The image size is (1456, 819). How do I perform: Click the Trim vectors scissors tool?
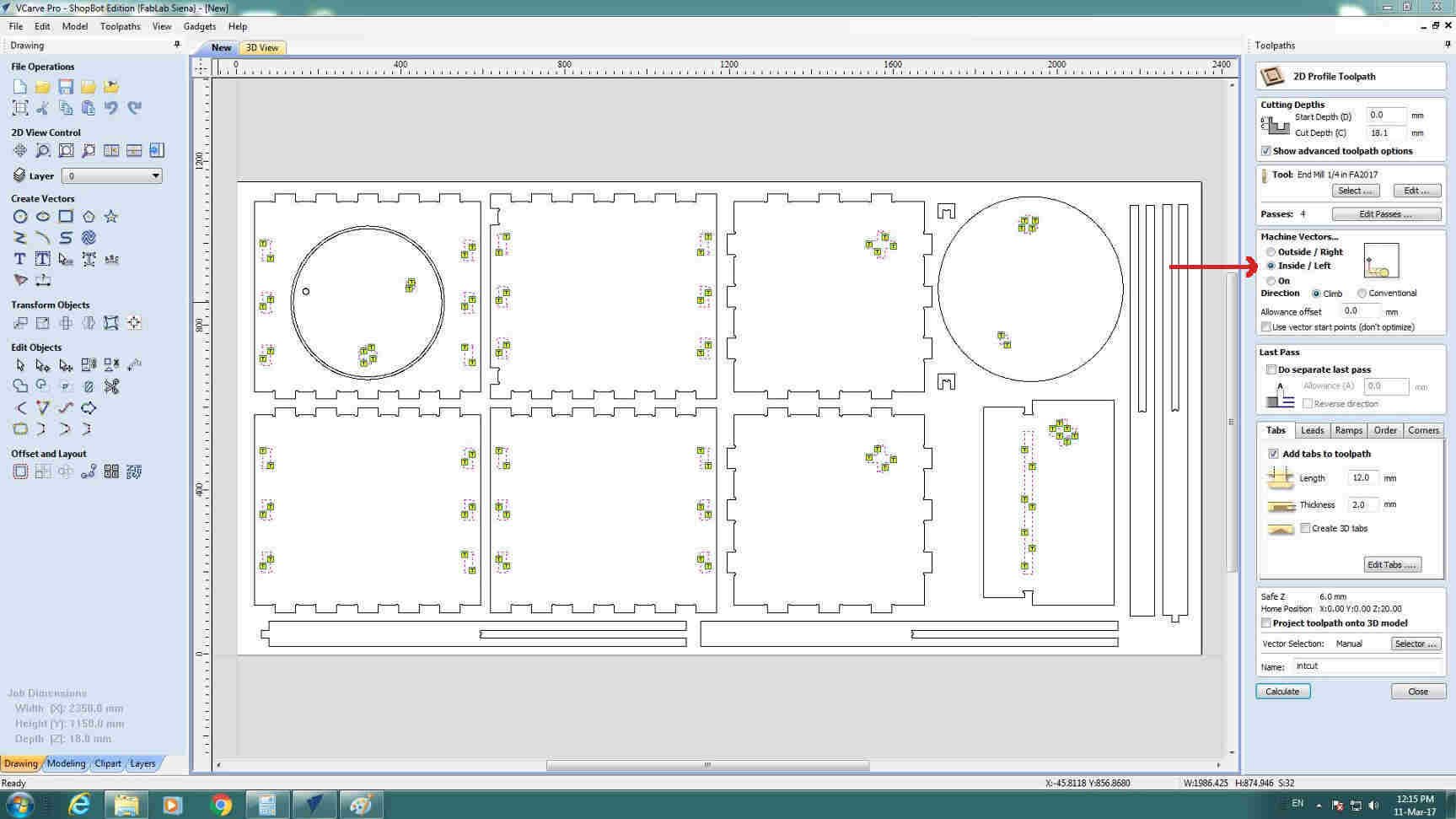pyautogui.click(x=111, y=386)
